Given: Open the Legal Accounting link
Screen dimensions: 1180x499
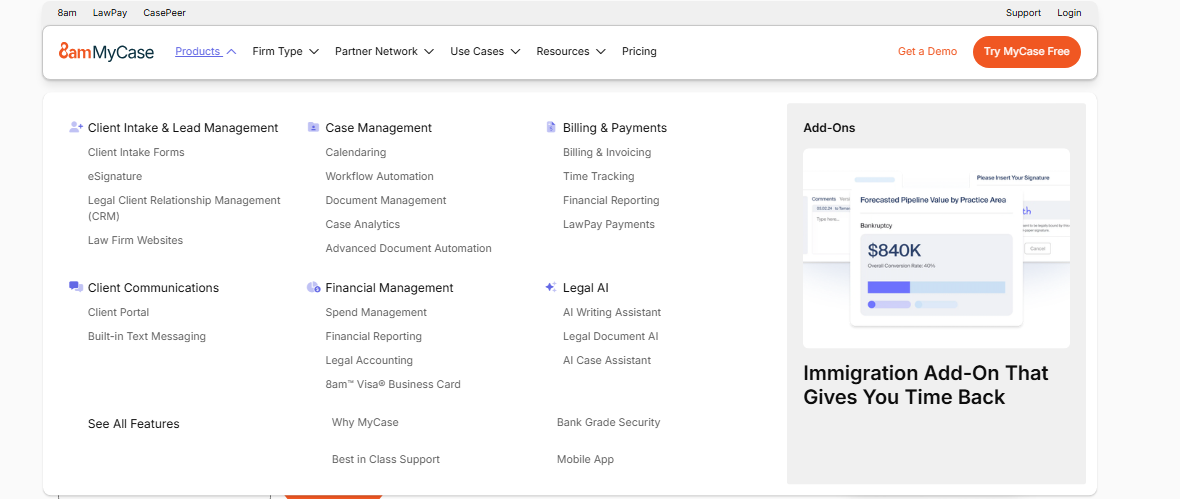Looking at the screenshot, I should (369, 361).
